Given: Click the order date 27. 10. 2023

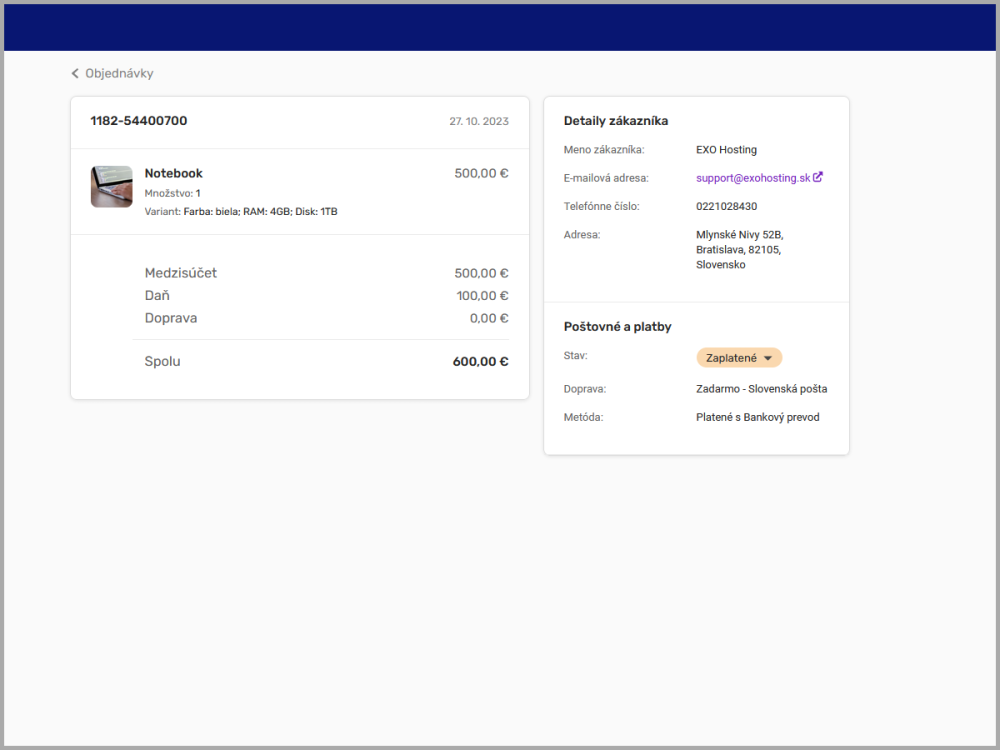Looking at the screenshot, I should [478, 122].
